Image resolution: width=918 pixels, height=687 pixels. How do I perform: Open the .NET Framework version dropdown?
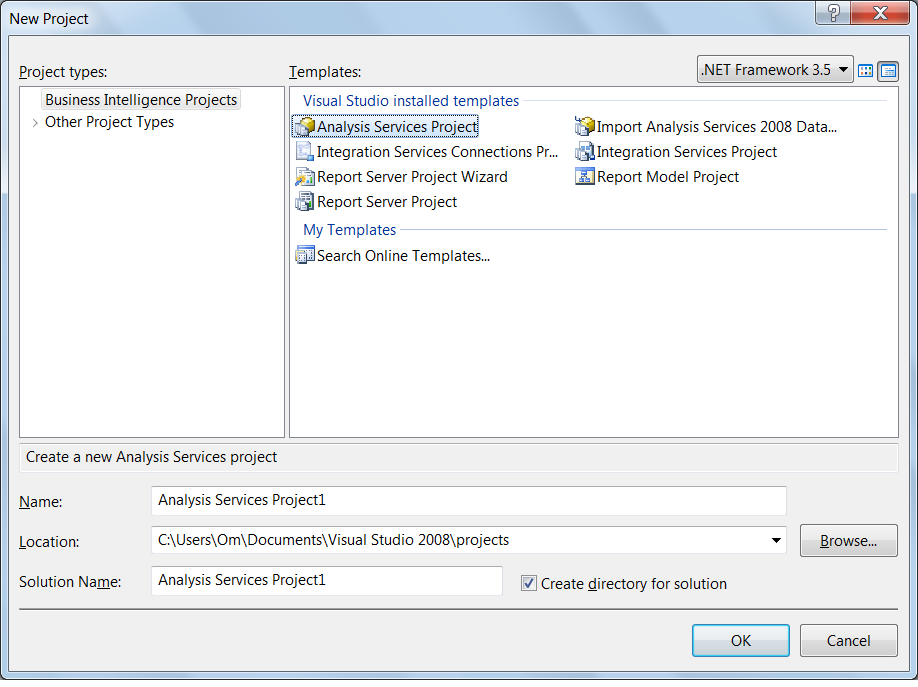[843, 70]
